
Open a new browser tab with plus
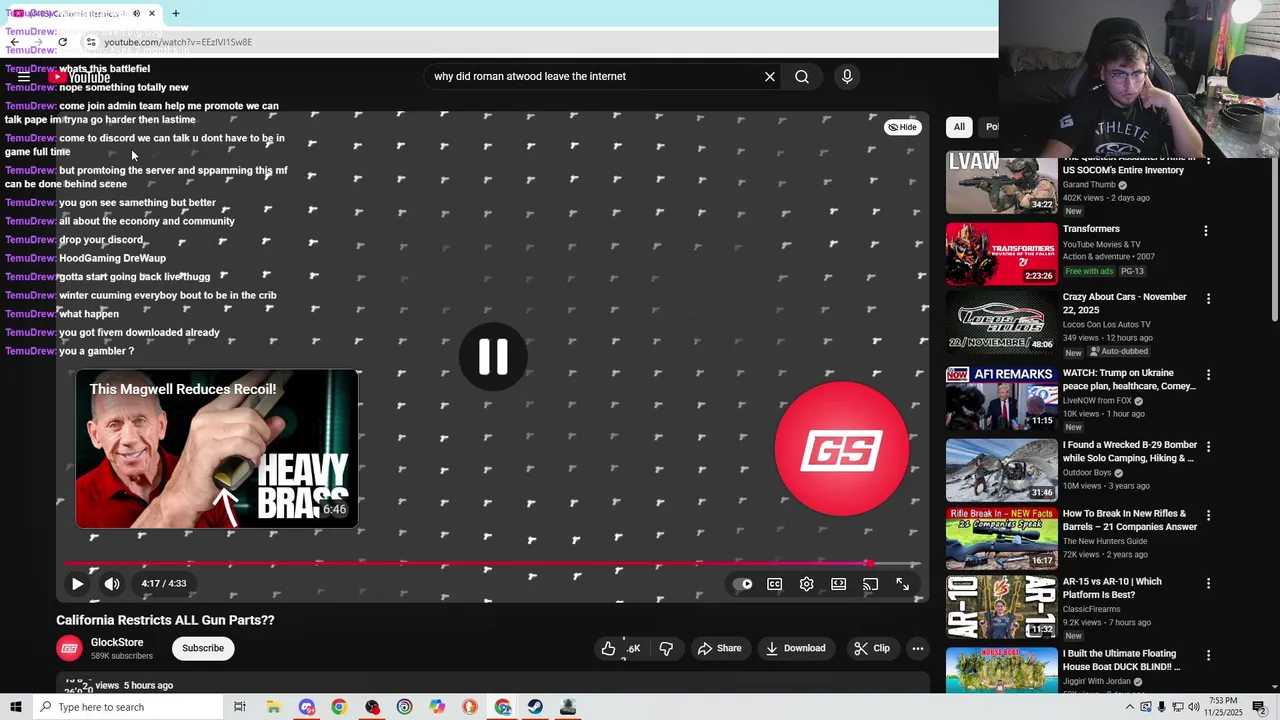point(176,13)
